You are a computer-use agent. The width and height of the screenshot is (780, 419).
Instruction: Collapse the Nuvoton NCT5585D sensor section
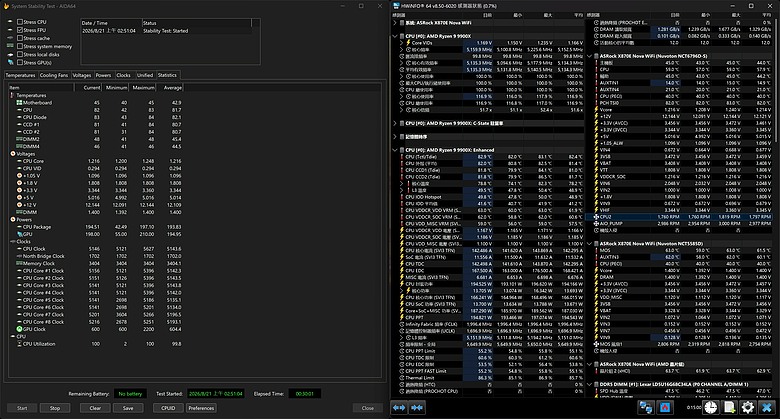point(589,244)
